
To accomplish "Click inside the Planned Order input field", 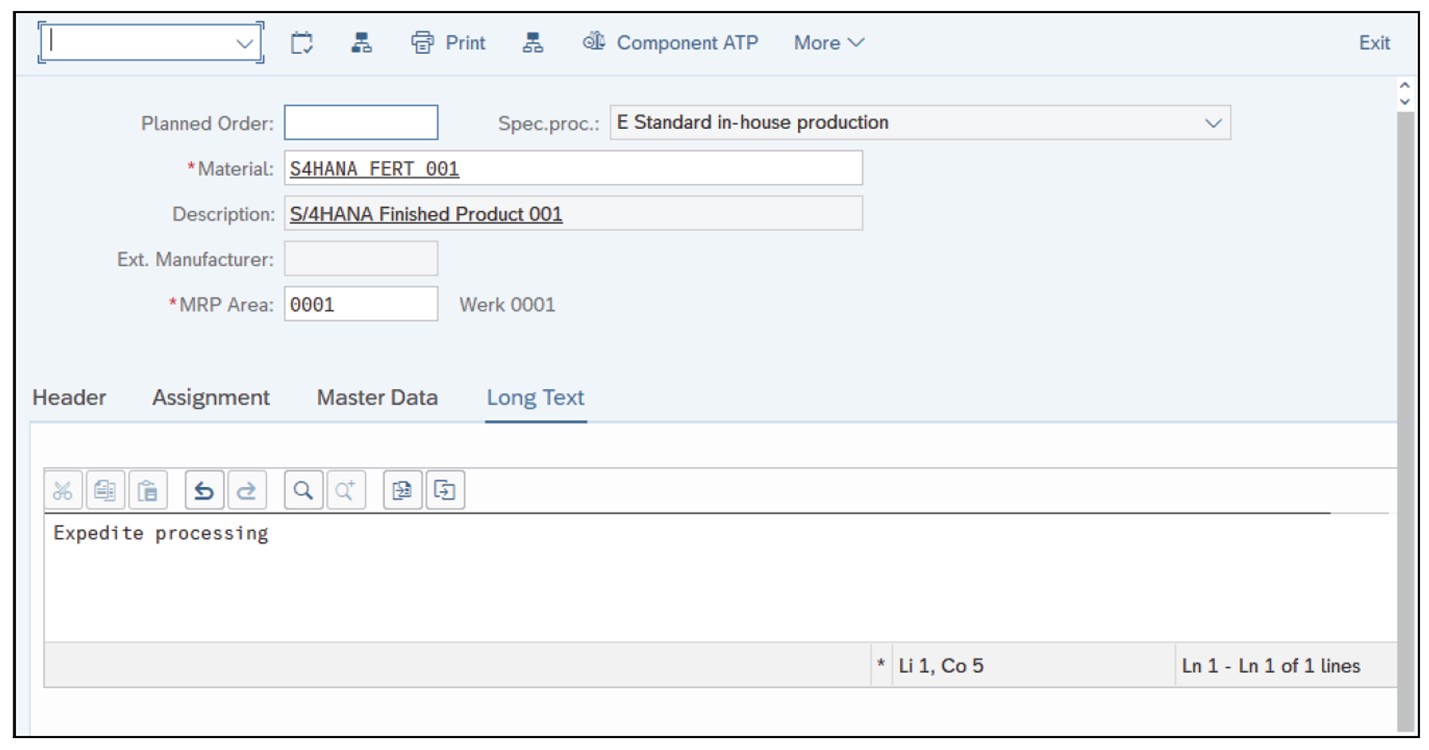I will point(360,122).
